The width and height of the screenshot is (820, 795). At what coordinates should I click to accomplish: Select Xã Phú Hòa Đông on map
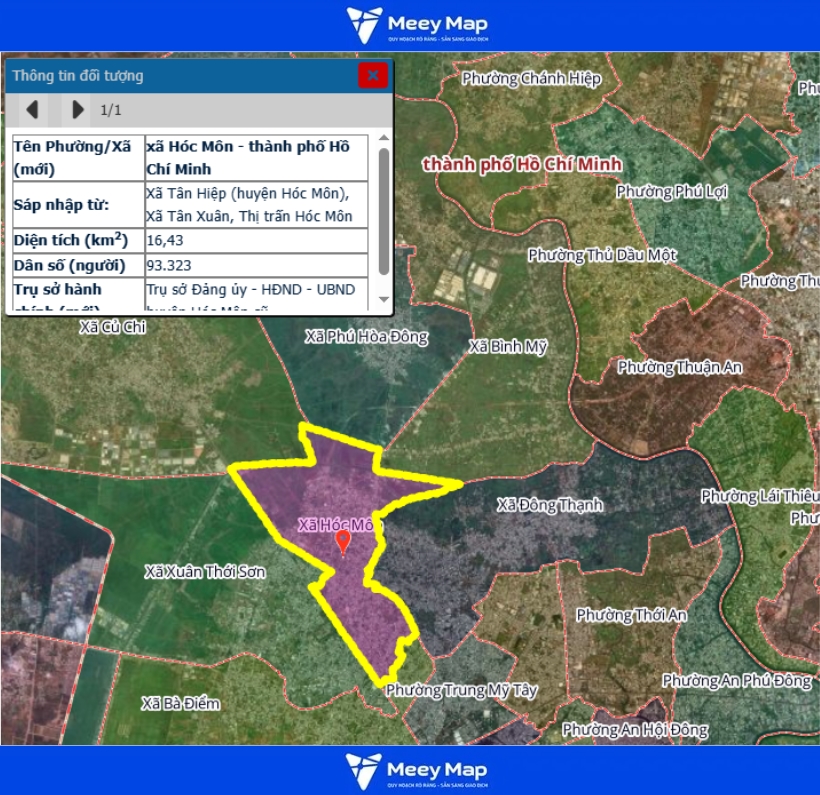366,336
